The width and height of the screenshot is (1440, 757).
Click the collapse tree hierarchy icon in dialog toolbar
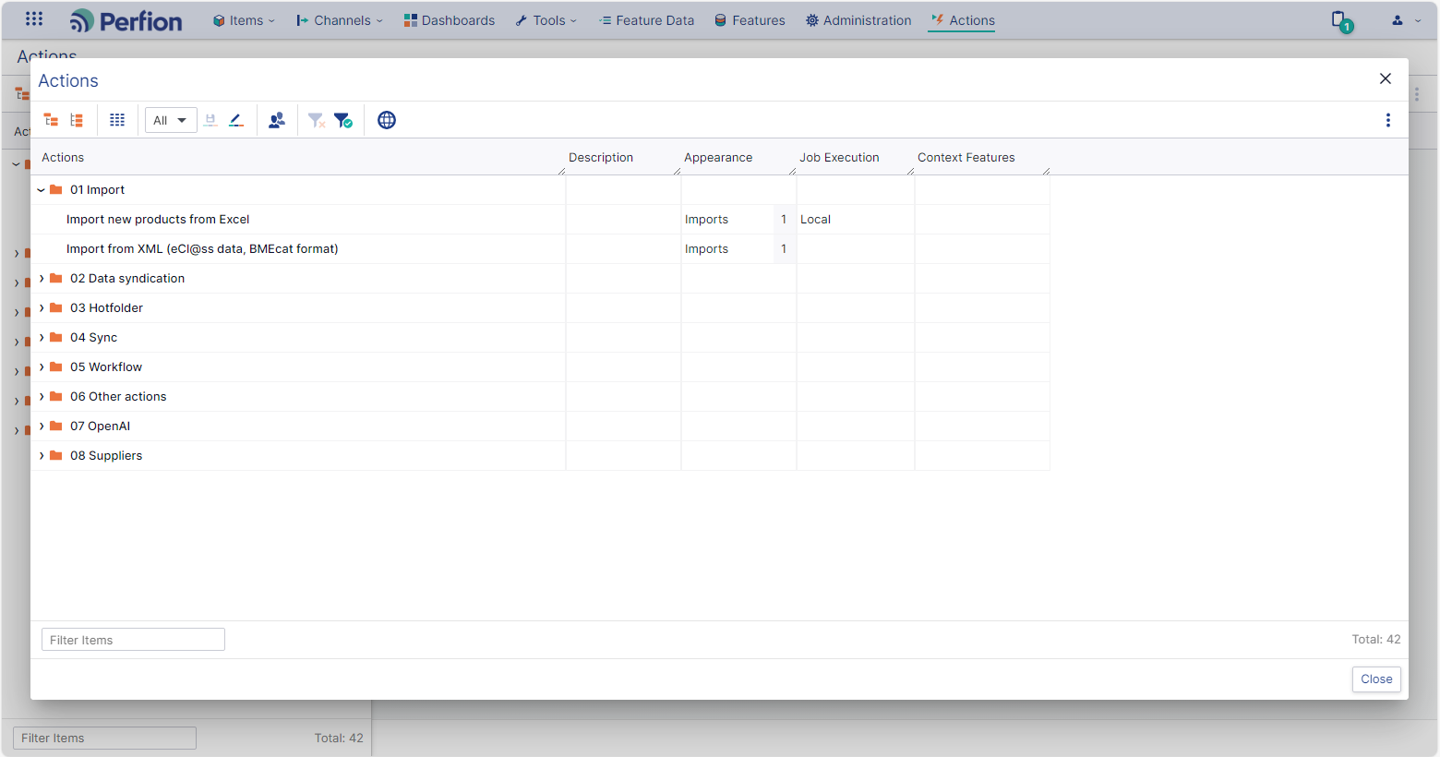point(51,120)
